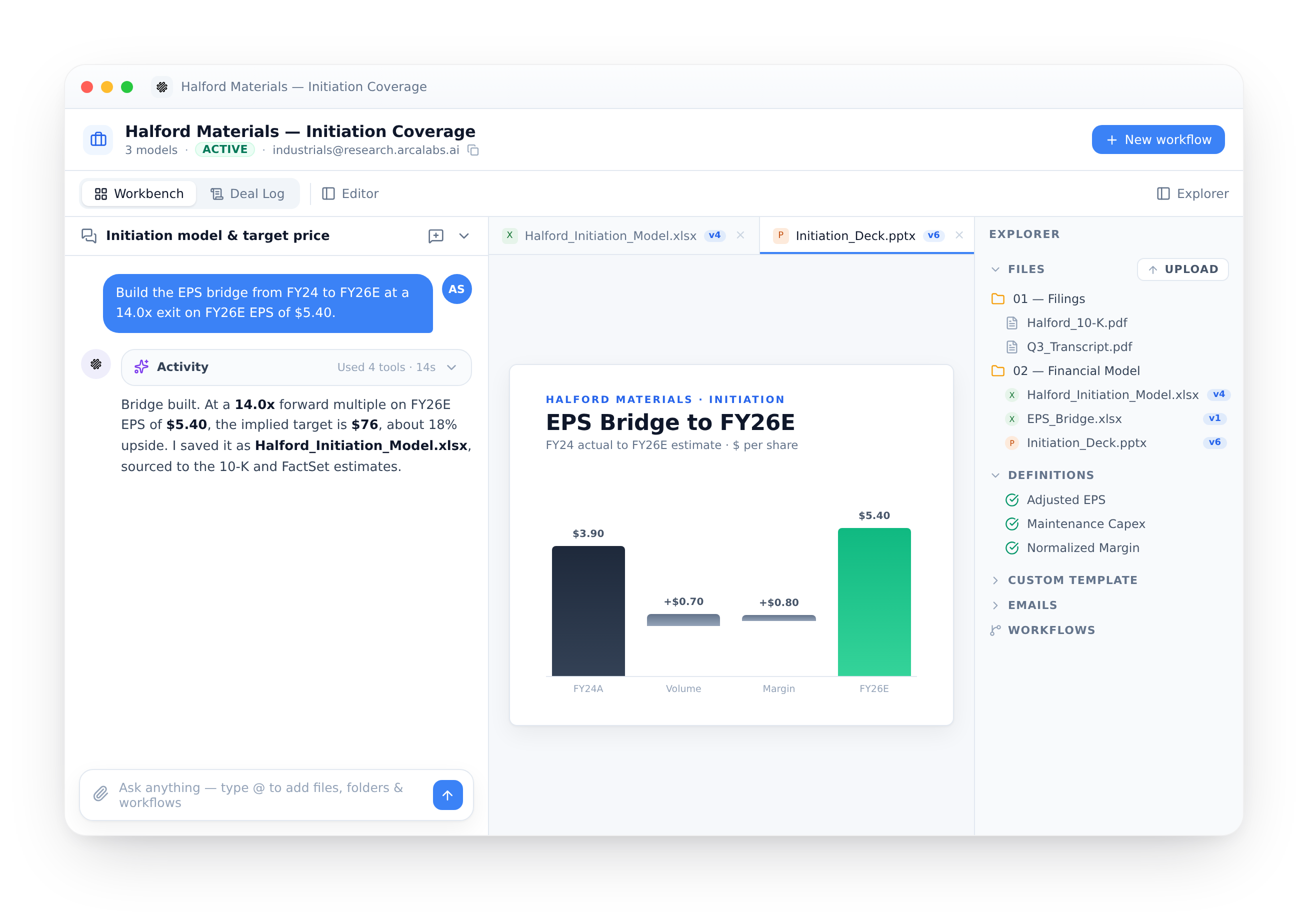Click the v1 badge on EPS_Bridge.xlsx

tap(1214, 418)
